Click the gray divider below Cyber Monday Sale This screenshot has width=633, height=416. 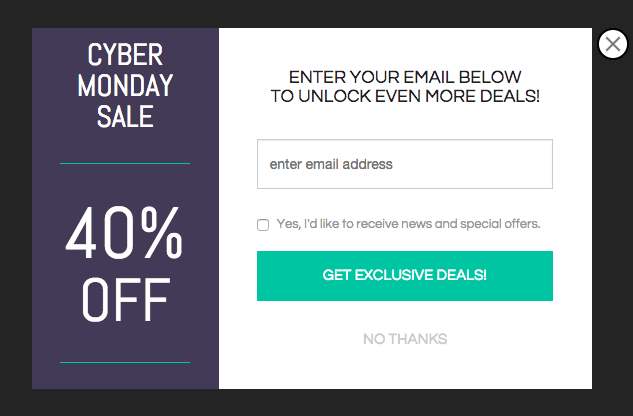pyautogui.click(x=125, y=162)
